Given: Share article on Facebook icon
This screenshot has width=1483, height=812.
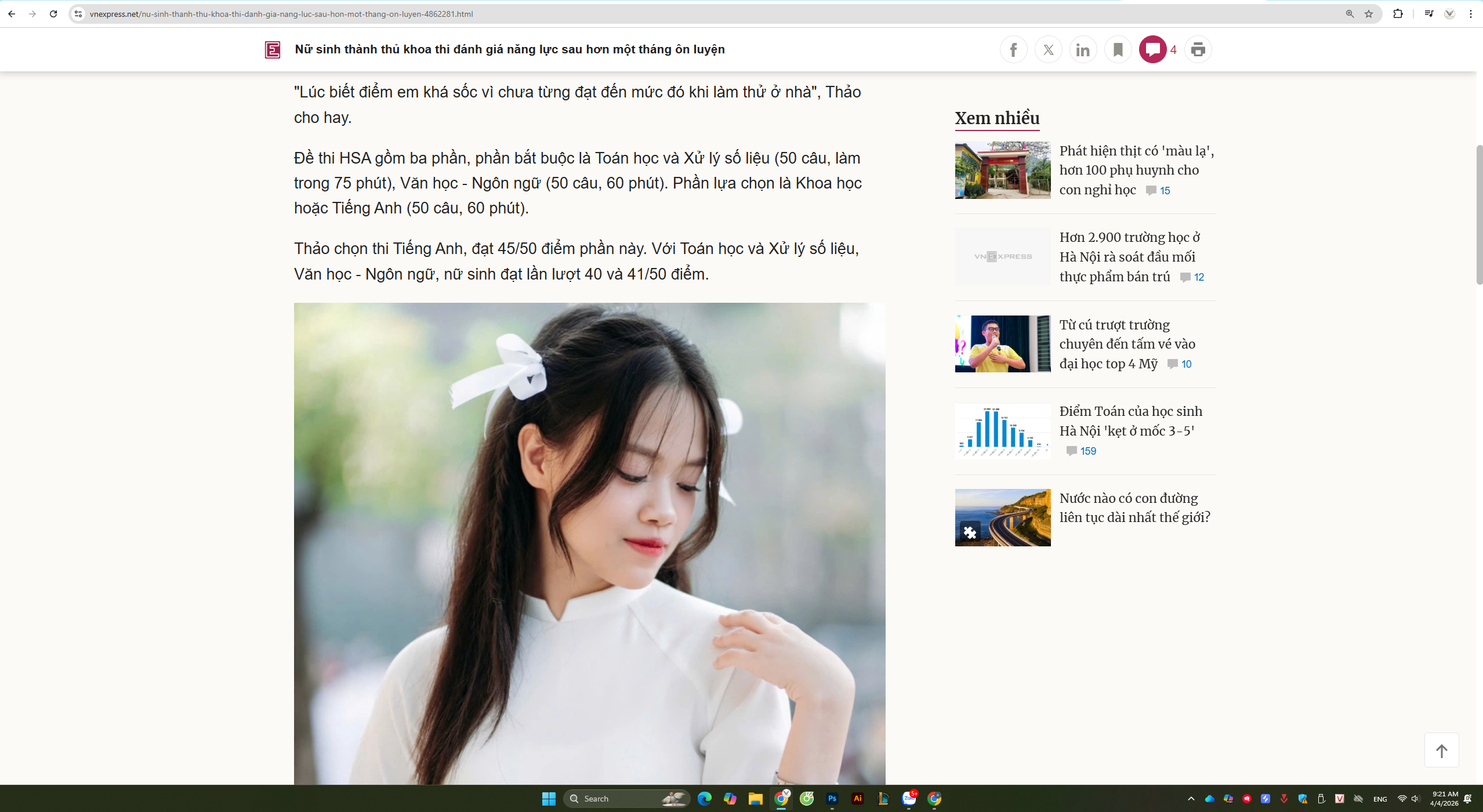Looking at the screenshot, I should (x=1013, y=50).
